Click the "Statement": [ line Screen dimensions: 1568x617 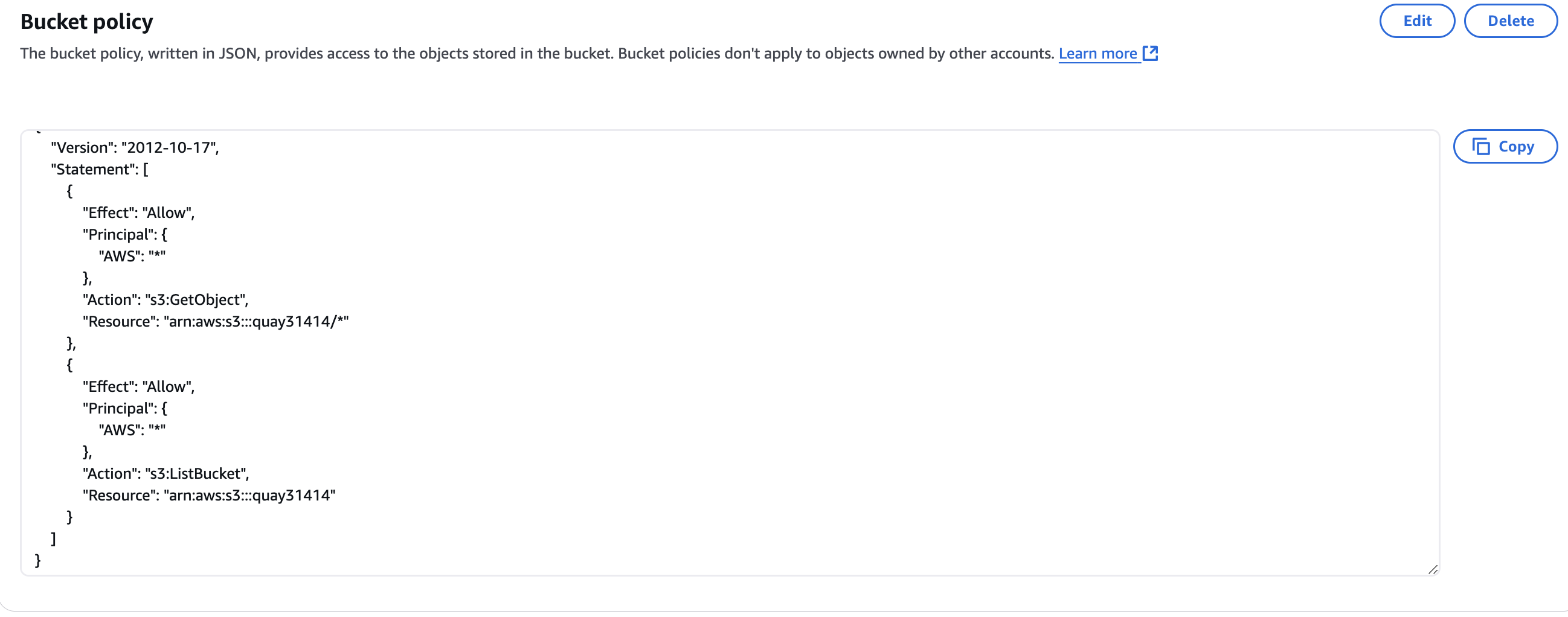coord(99,169)
